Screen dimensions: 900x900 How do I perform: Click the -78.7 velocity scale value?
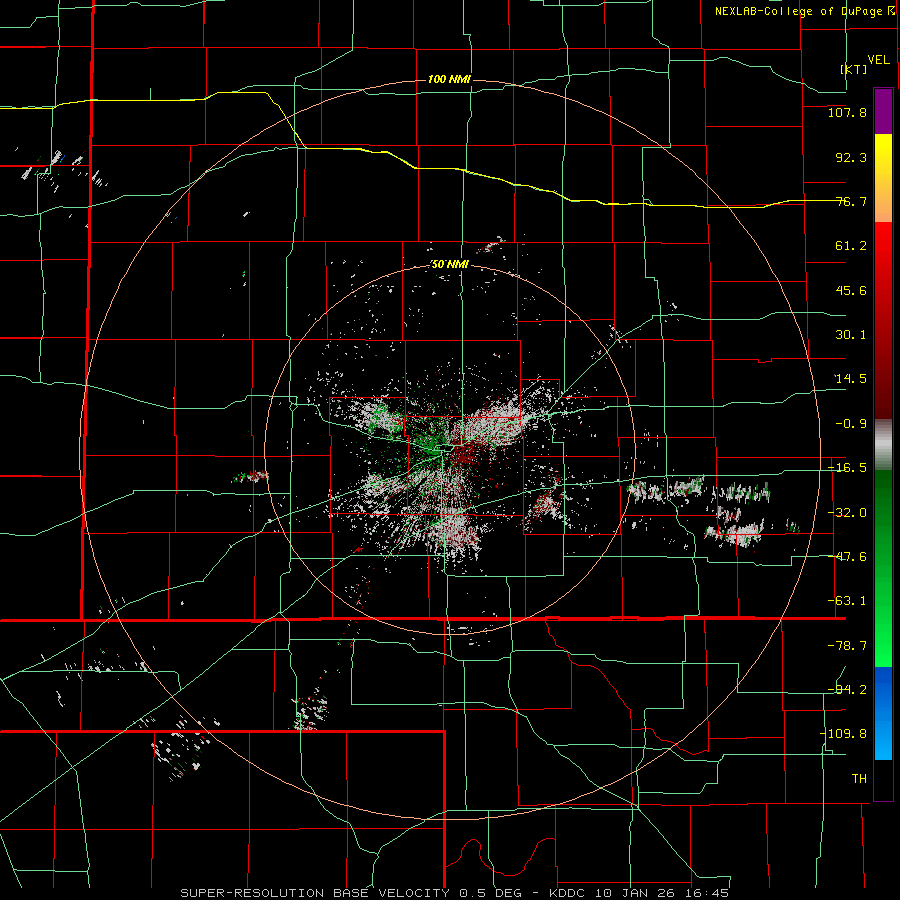pos(847,646)
